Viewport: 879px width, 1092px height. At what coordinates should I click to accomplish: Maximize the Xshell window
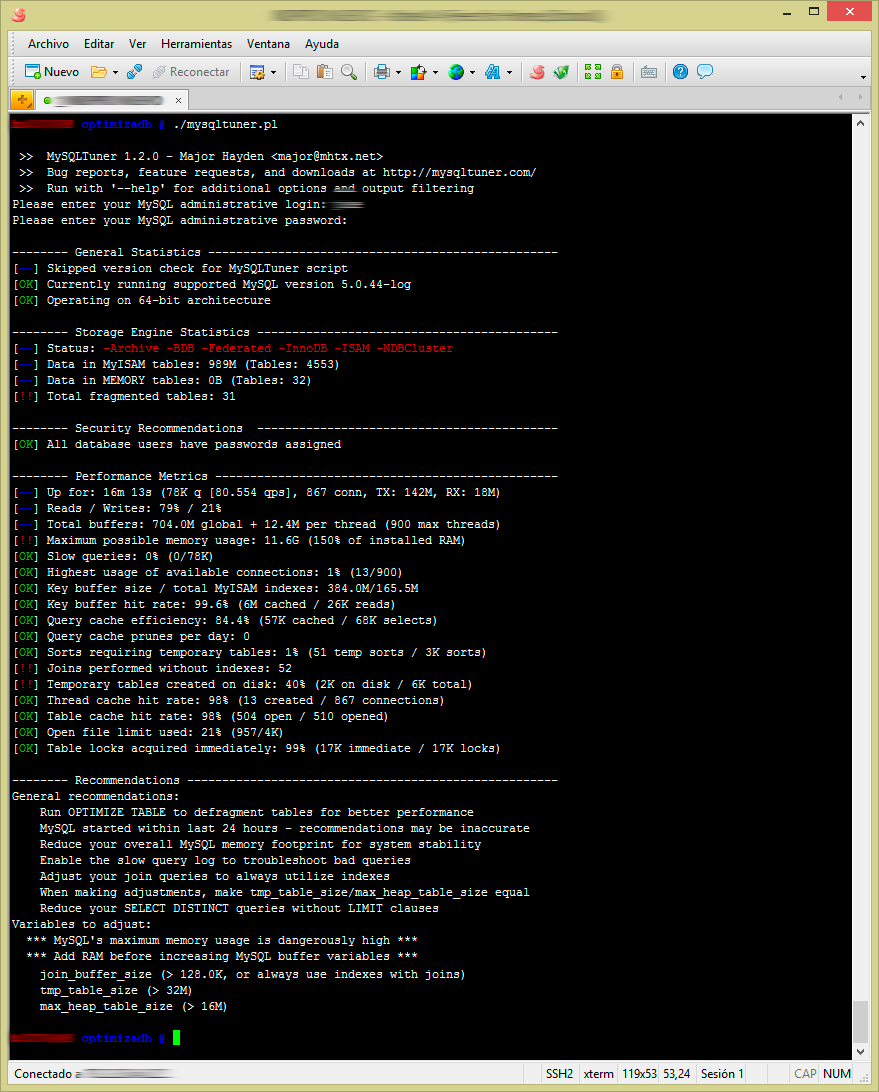(814, 12)
